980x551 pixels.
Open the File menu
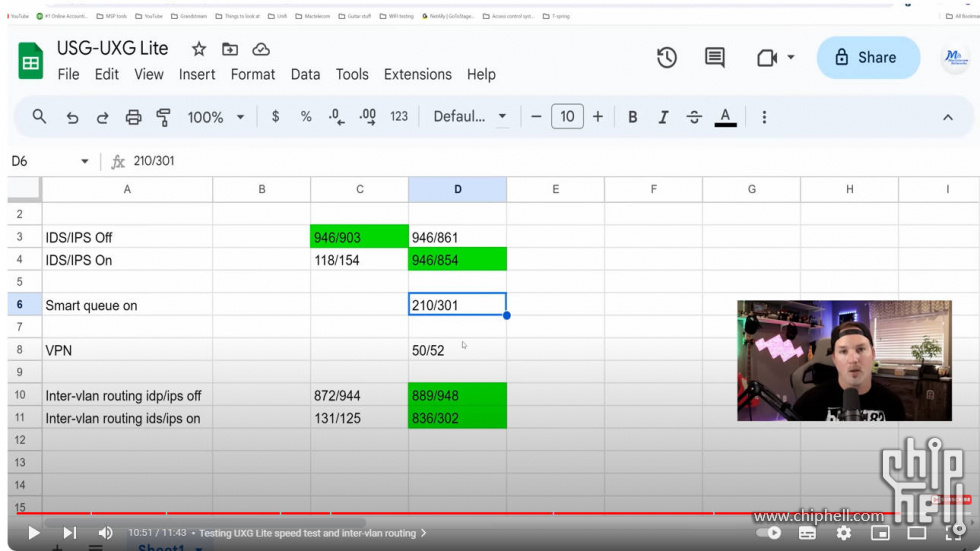[x=68, y=74]
